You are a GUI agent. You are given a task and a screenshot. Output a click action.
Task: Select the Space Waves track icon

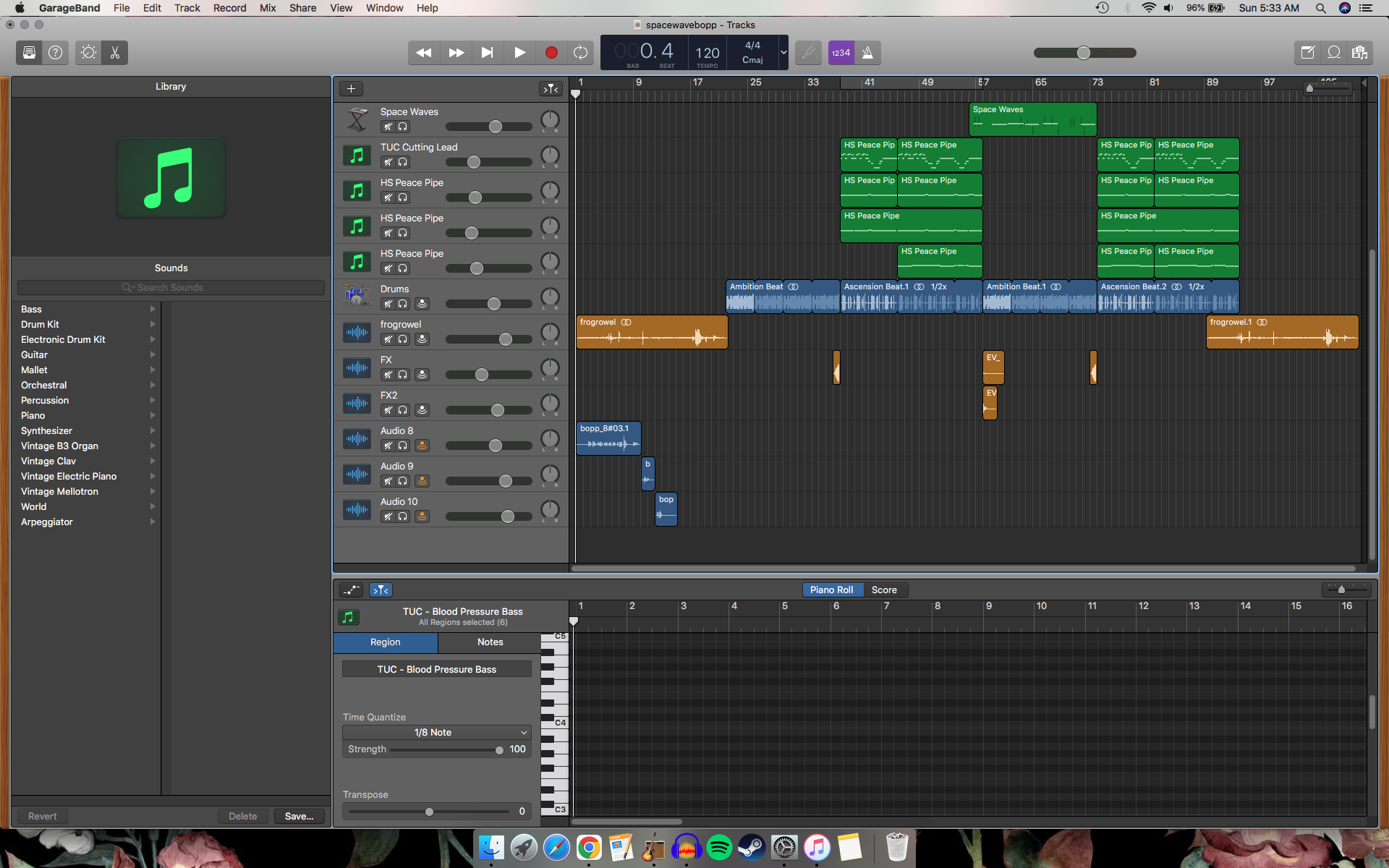(357, 119)
